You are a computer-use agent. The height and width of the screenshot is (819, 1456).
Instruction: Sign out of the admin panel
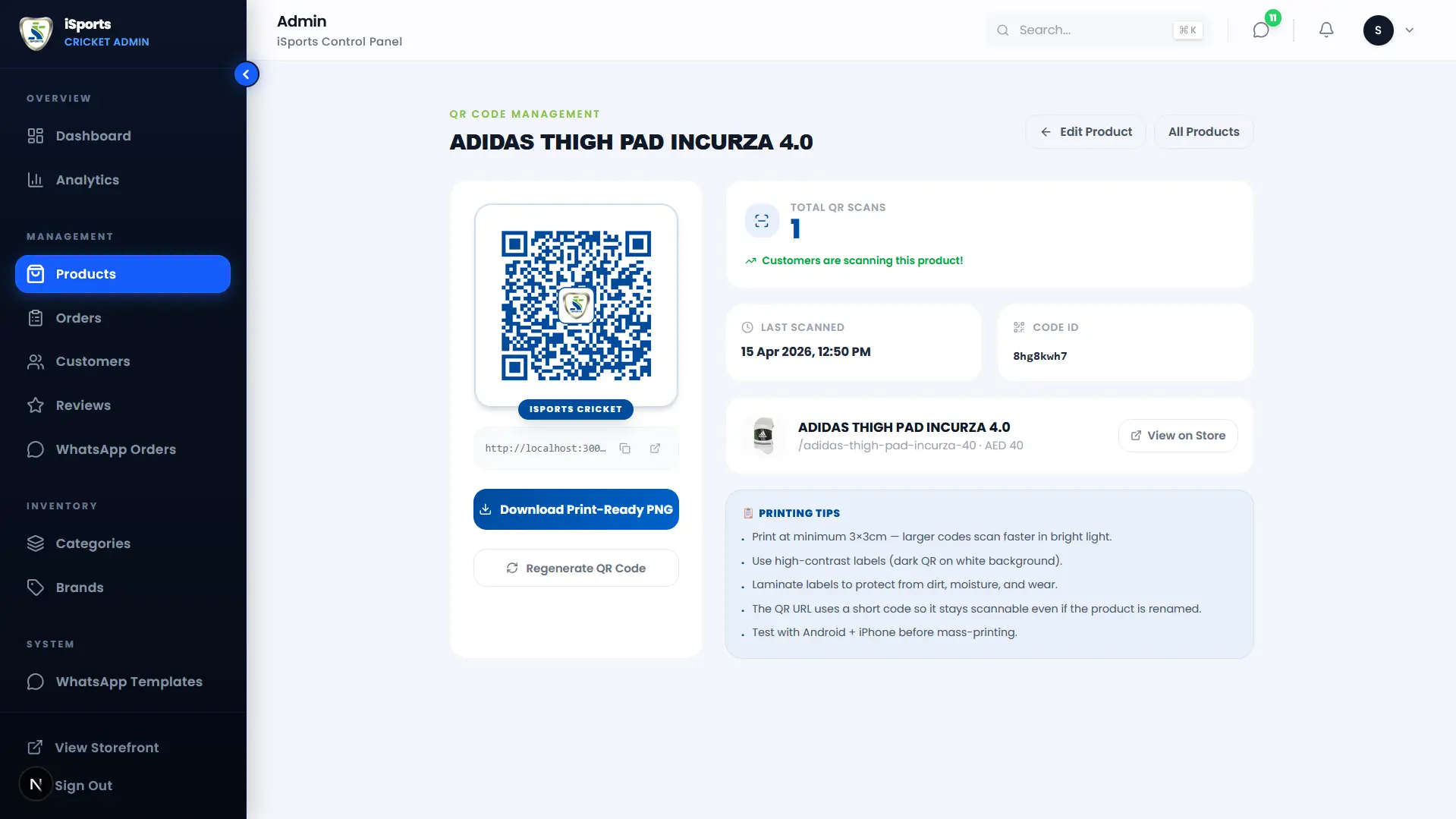point(83,786)
